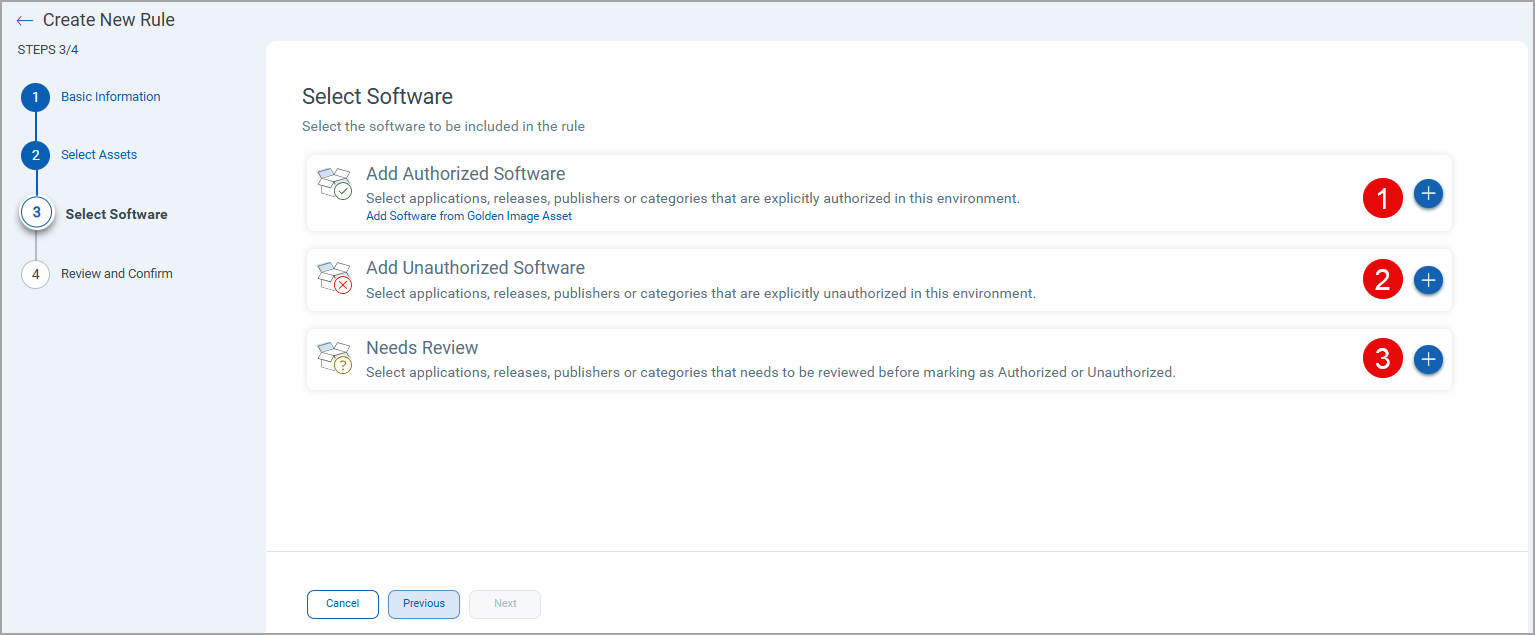Open the Select Assets step
This screenshot has height=635, width=1535.
click(99, 154)
